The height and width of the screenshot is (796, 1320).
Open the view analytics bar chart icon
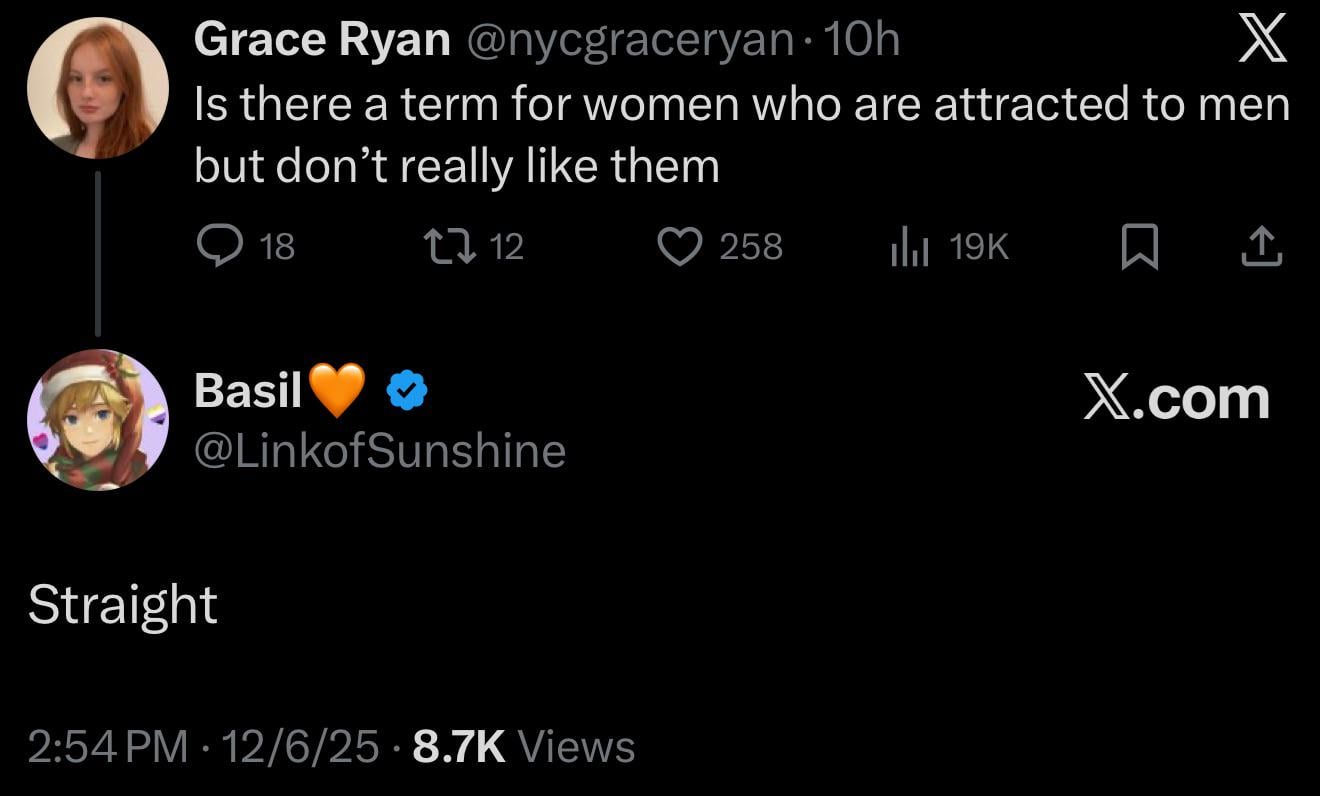910,246
